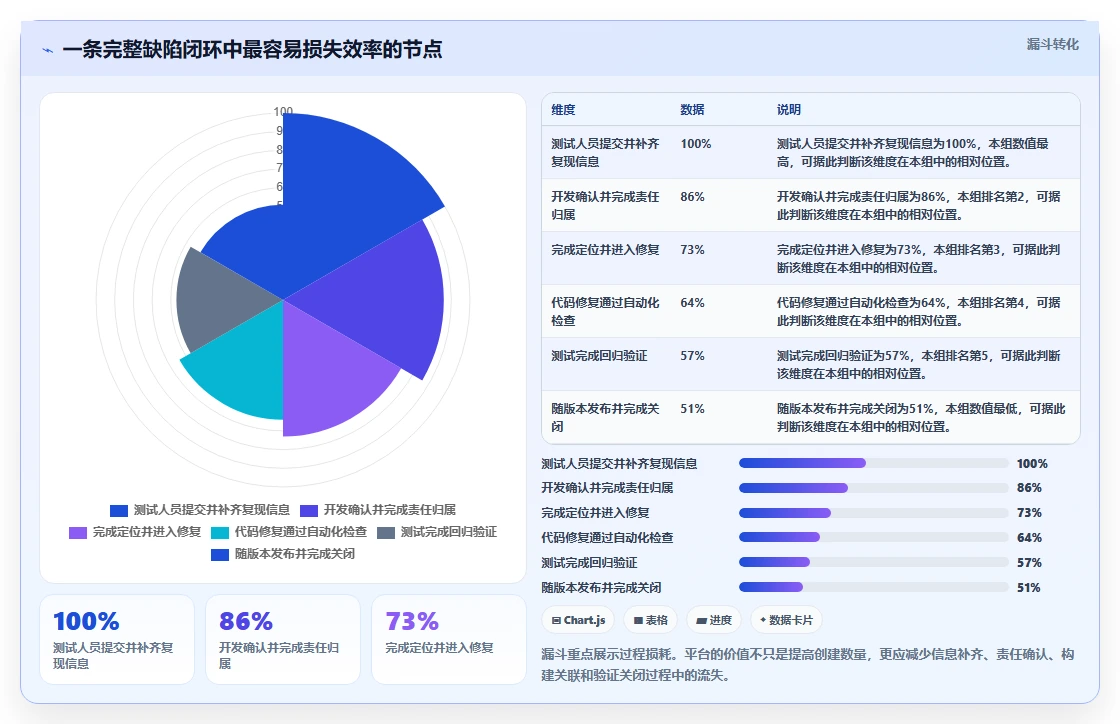Click the 73% value in the table
Screen dimensions: 1120x724
[692, 250]
